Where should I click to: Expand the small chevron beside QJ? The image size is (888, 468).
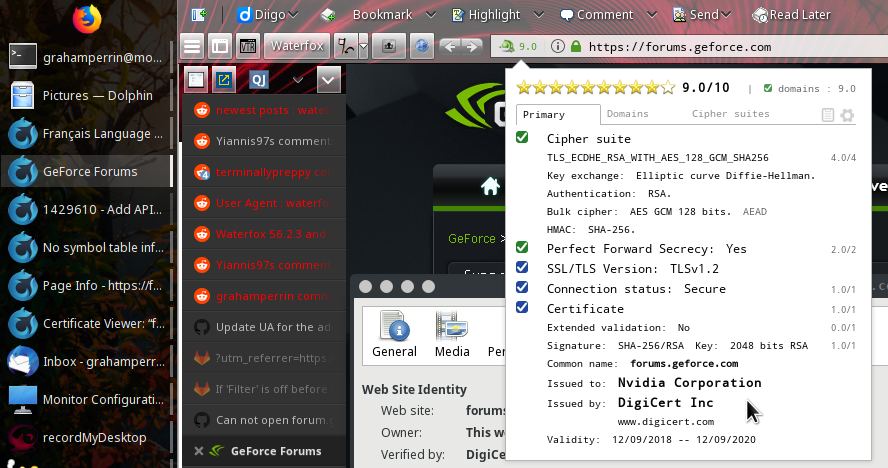coord(297,80)
